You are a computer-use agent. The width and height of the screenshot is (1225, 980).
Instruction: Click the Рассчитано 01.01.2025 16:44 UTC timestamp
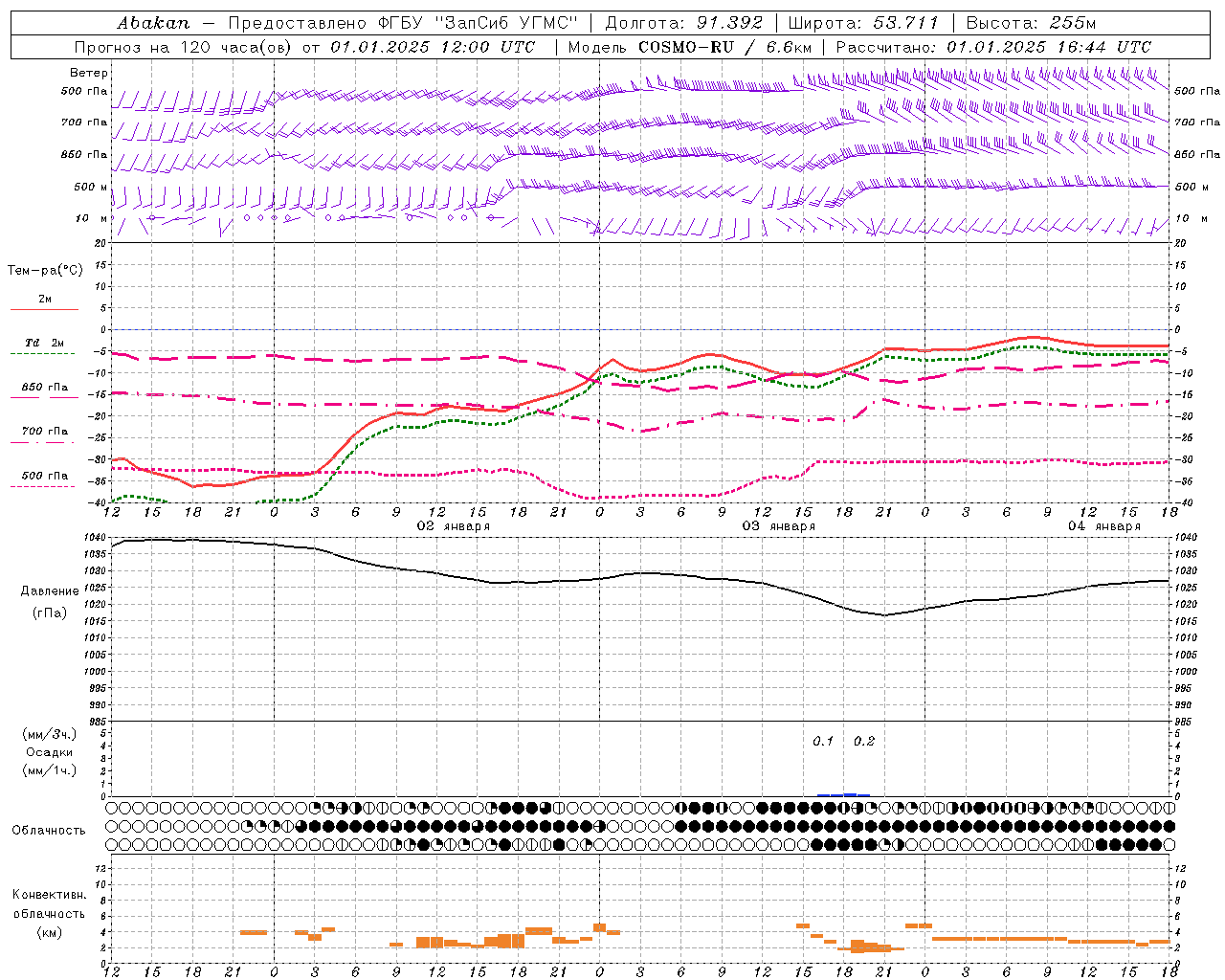[x=993, y=47]
